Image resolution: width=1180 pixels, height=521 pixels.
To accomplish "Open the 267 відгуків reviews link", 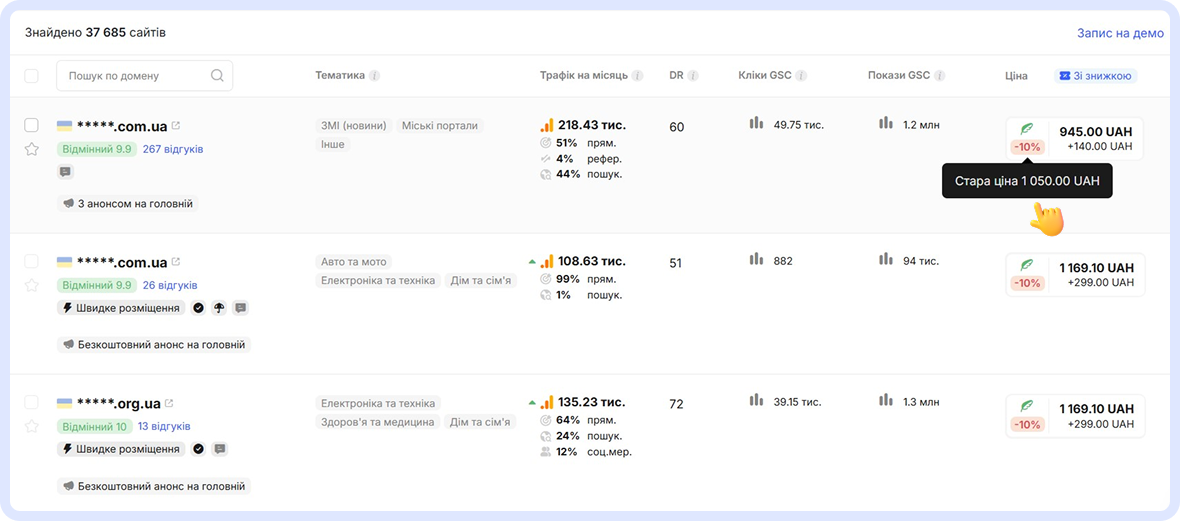I will pos(172,149).
